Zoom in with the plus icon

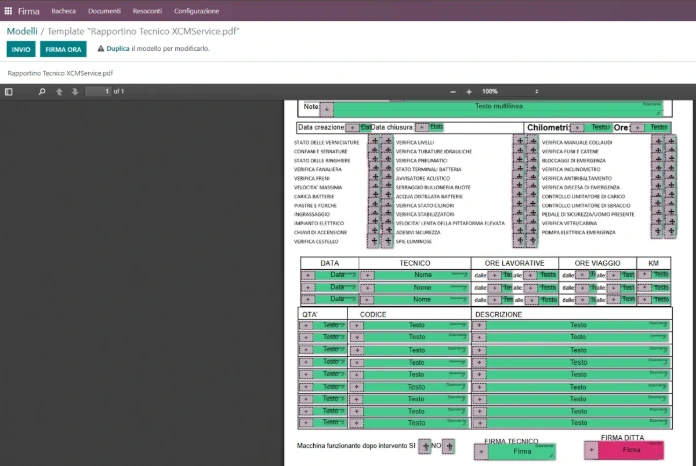pyautogui.click(x=469, y=92)
